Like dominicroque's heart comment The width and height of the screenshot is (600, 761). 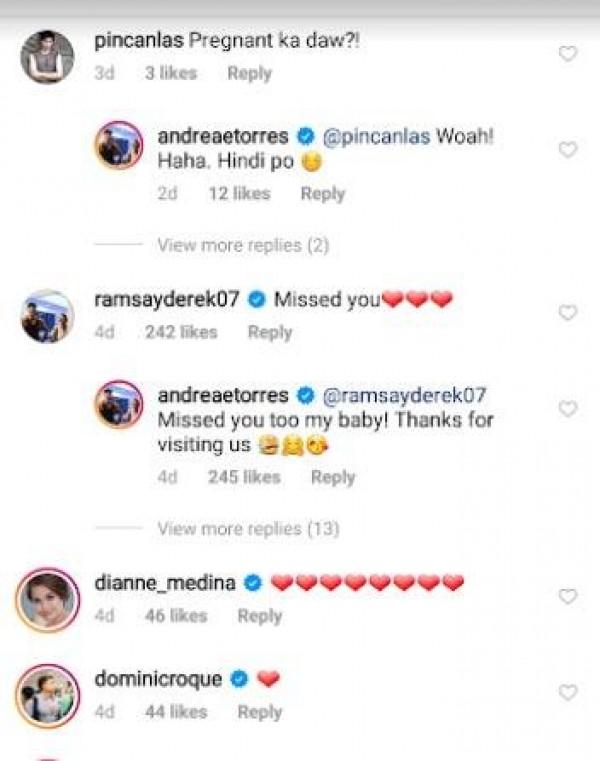[x=567, y=692]
